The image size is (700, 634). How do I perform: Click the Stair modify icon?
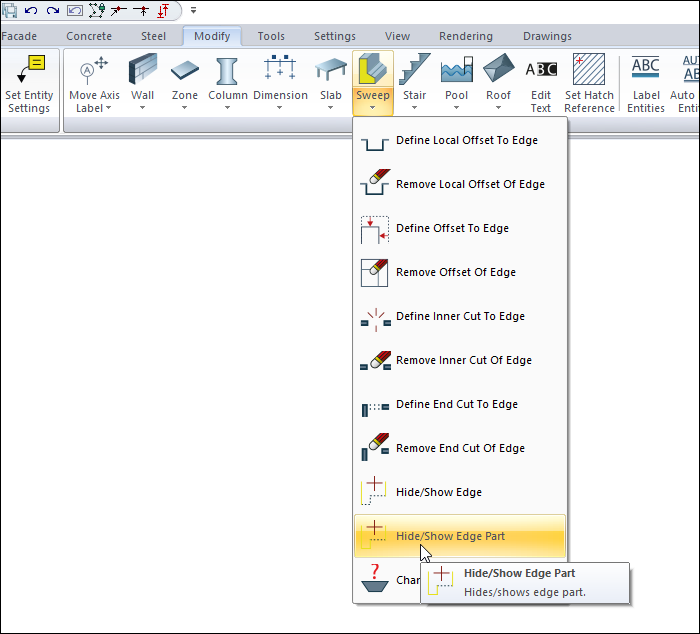(414, 70)
